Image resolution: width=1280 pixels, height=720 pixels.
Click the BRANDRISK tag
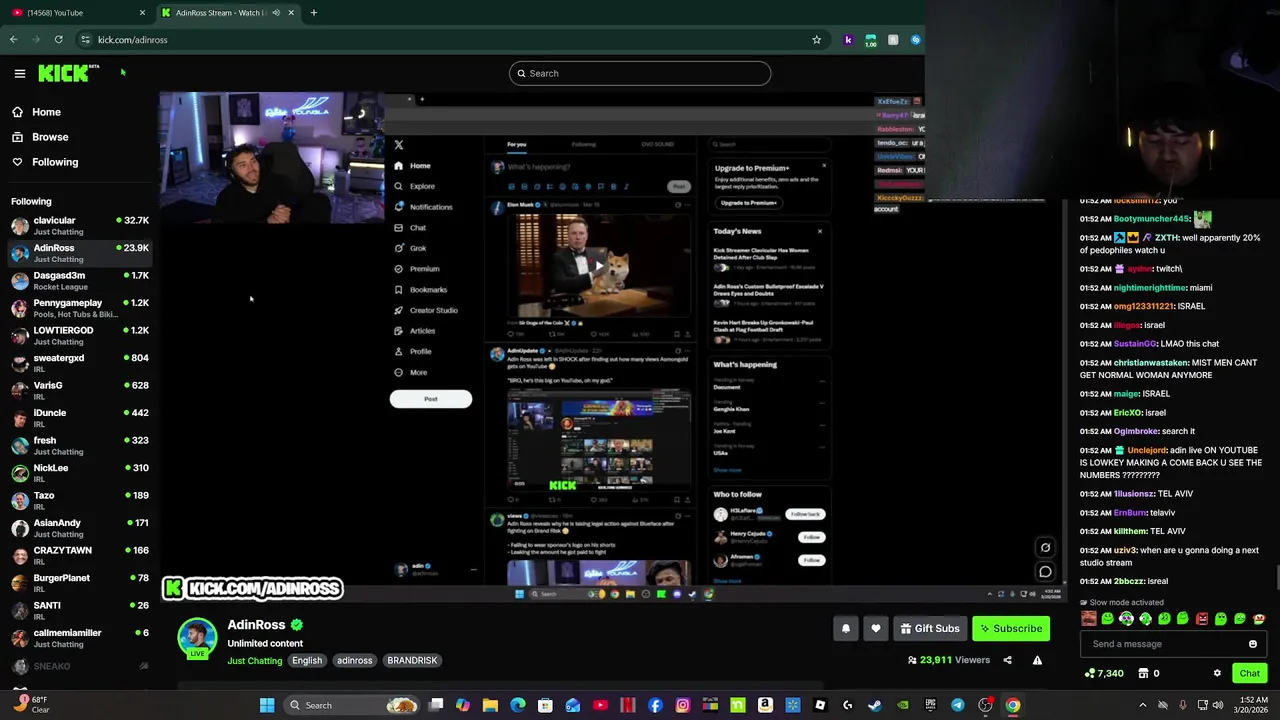pyautogui.click(x=412, y=661)
